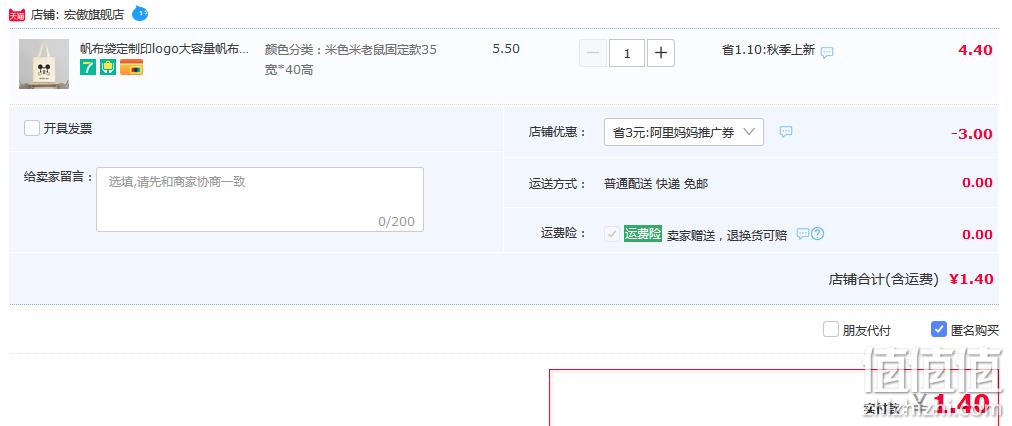Click the orange credit card badge icon

coord(132,67)
